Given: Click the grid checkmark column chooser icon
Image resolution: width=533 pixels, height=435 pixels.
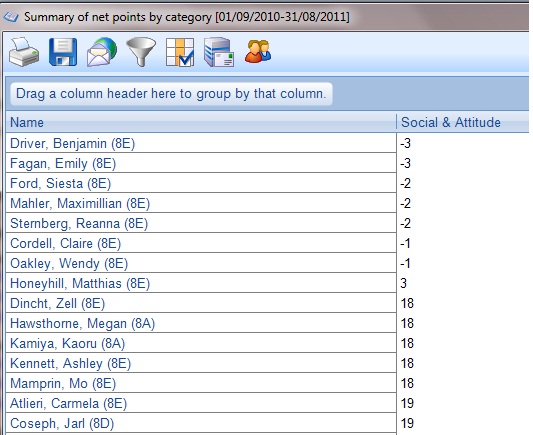Looking at the screenshot, I should click(180, 52).
